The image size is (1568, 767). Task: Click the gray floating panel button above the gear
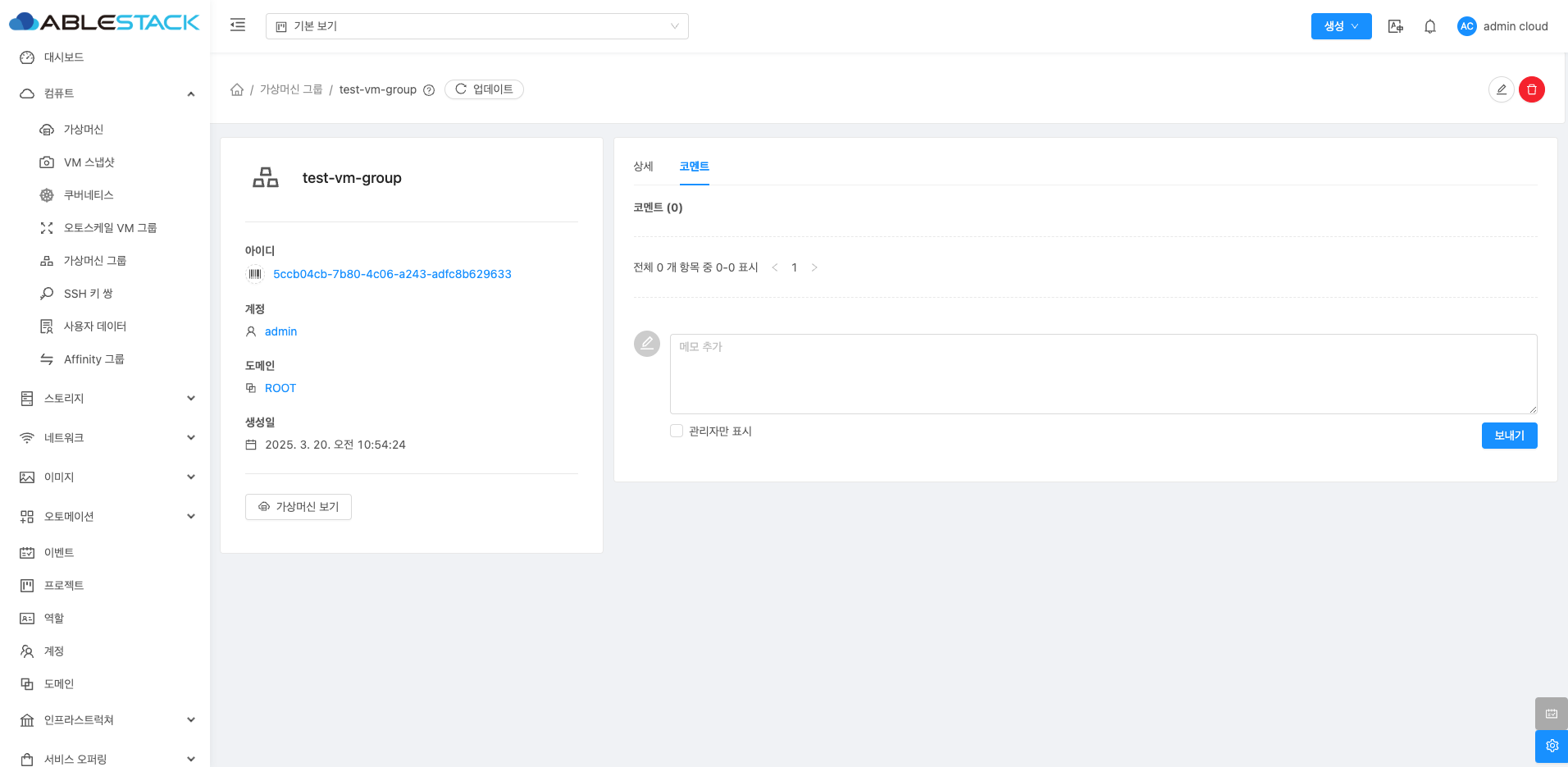[x=1552, y=714]
